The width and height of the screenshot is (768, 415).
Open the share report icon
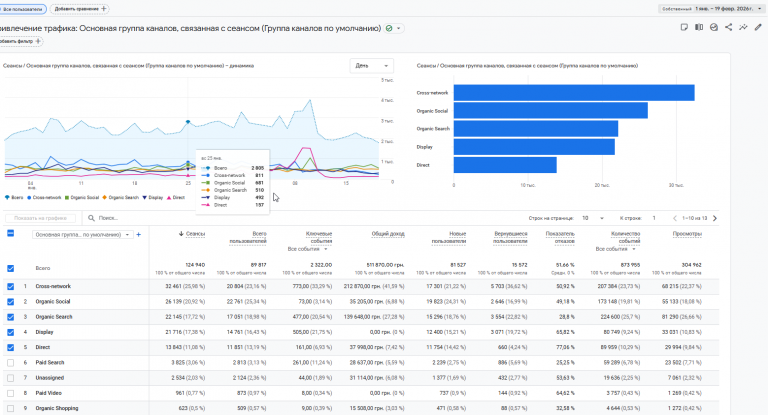(x=728, y=27)
